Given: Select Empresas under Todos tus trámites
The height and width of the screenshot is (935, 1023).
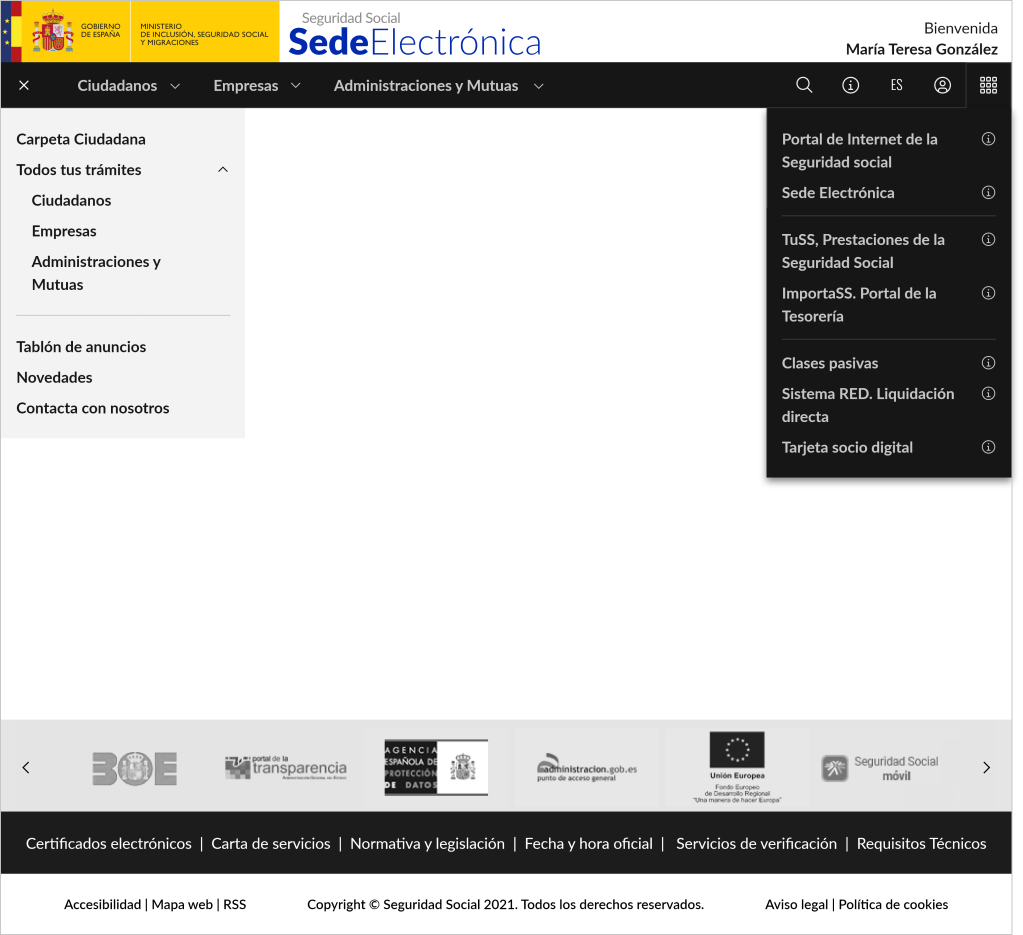Looking at the screenshot, I should pyautogui.click(x=64, y=231).
